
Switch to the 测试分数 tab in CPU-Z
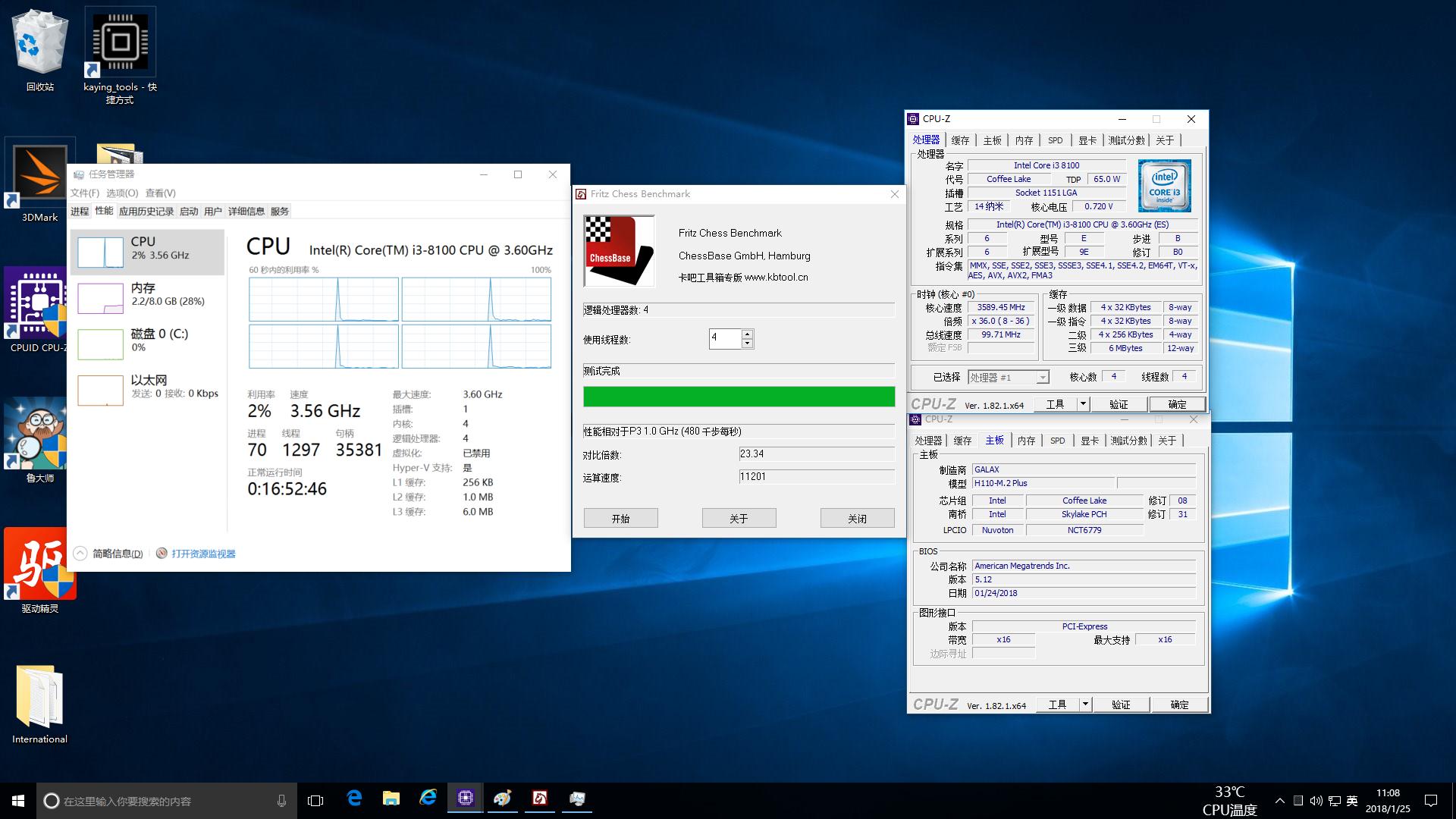(x=1126, y=140)
